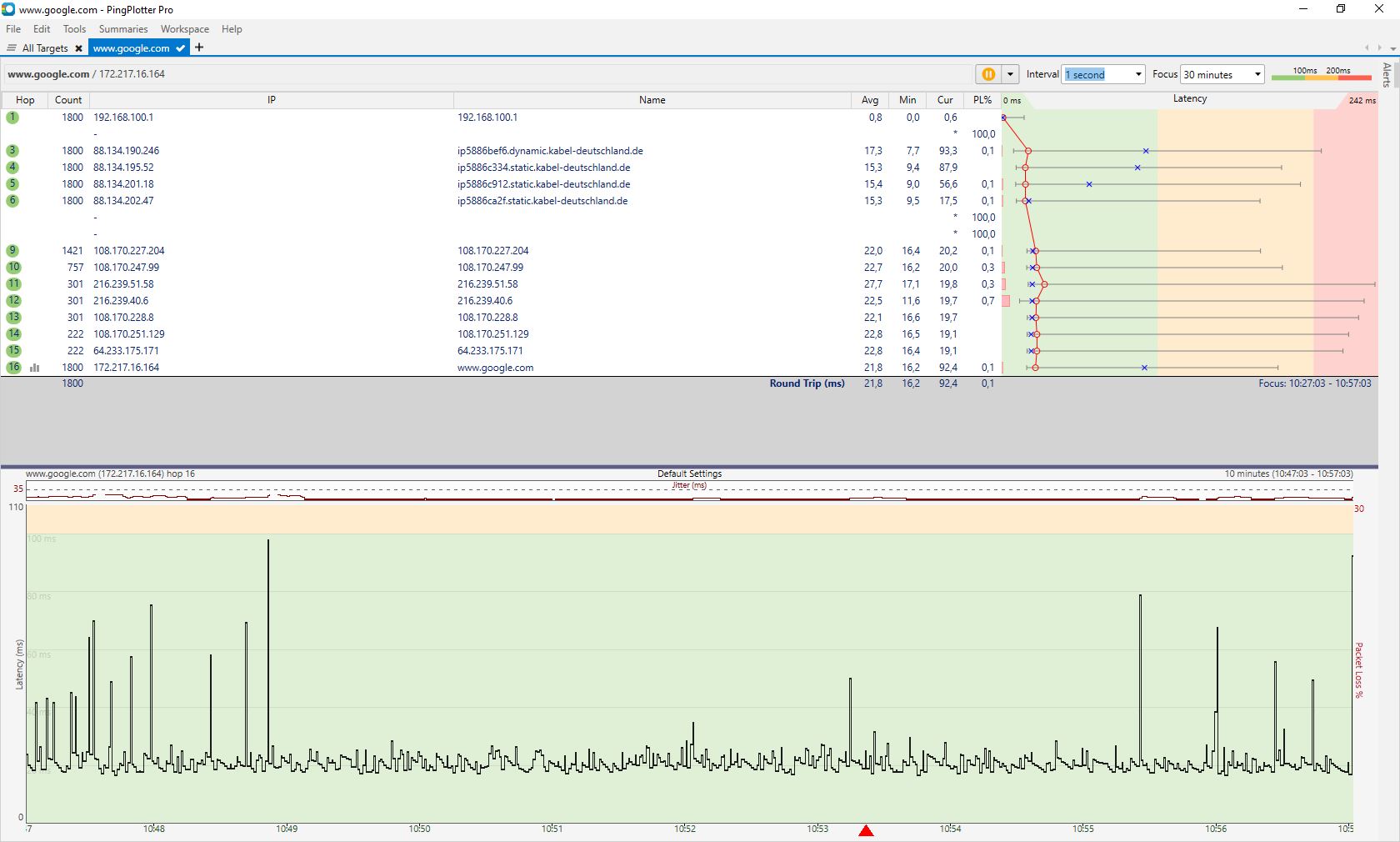The height and width of the screenshot is (842, 1400).
Task: Expand the Focus '30 minutes' dropdown
Action: 1257,74
